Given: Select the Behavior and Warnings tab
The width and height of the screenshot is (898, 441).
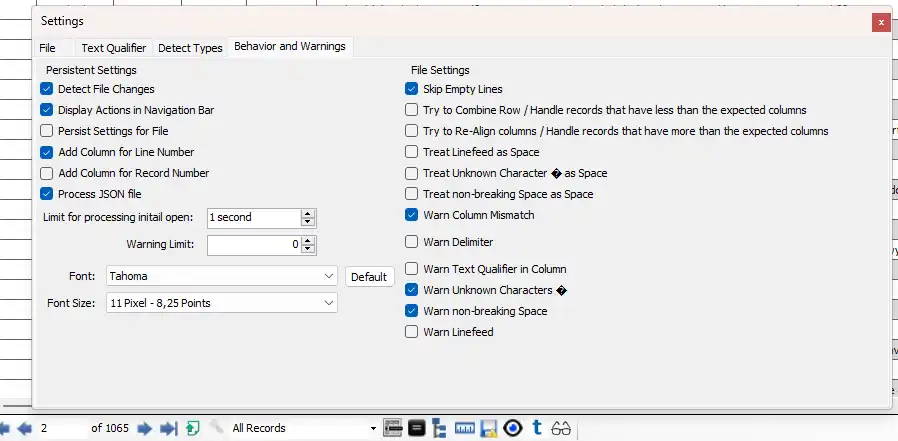Looking at the screenshot, I should click(290, 46).
